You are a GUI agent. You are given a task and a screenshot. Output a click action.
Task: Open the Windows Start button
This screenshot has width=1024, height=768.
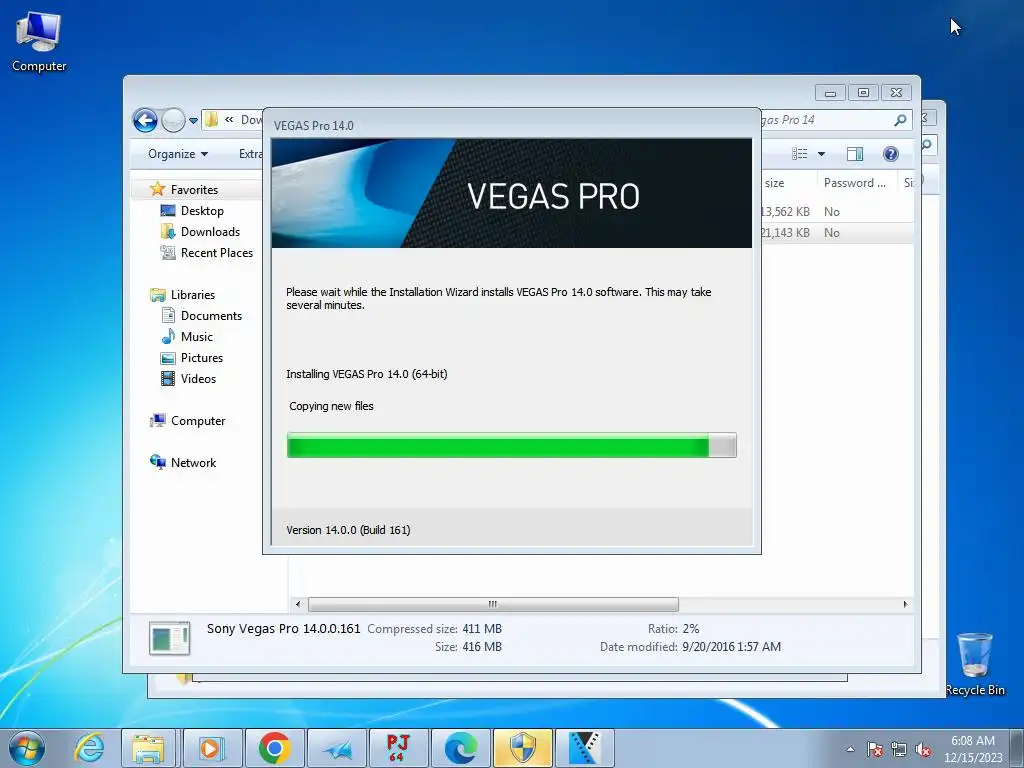pos(26,748)
